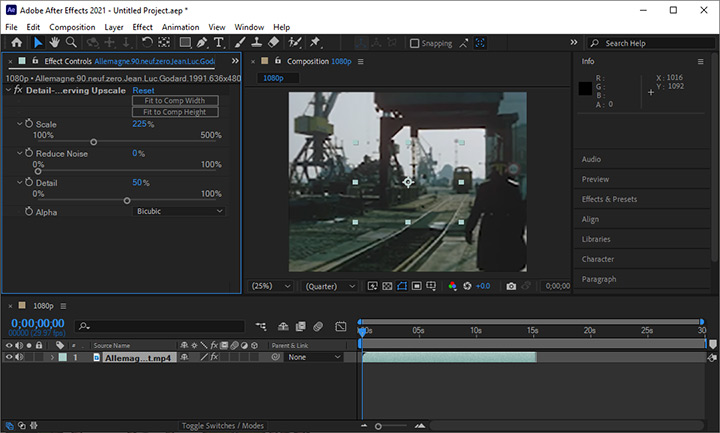Open the Composition menu

pyautogui.click(x=72, y=27)
